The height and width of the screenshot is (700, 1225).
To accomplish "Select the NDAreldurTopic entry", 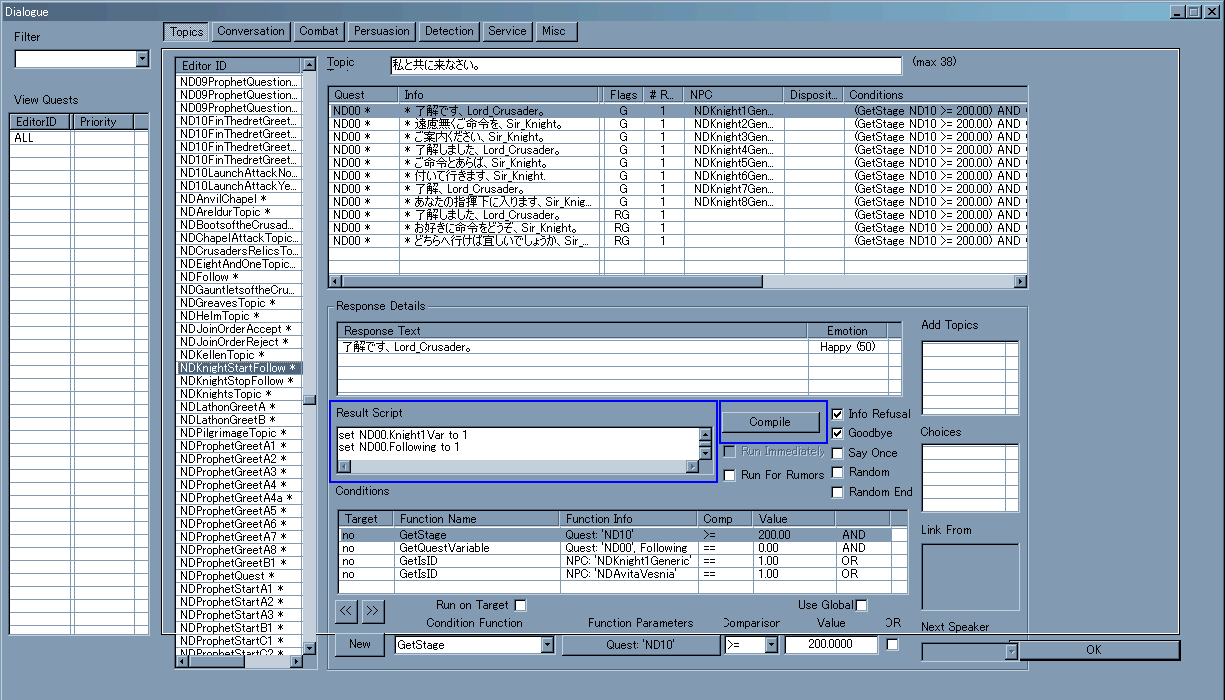I will (238, 212).
